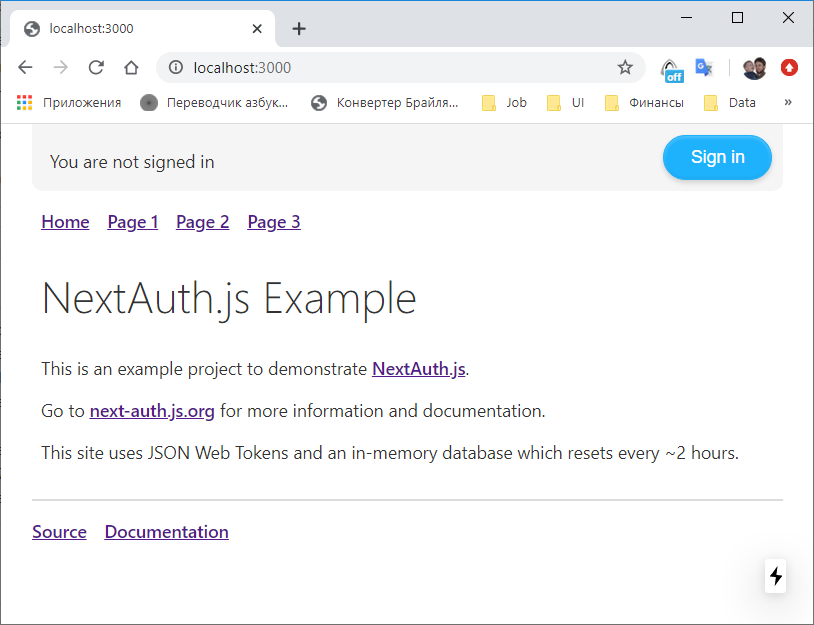
Task: Open the Google Translate extension
Action: click(703, 67)
